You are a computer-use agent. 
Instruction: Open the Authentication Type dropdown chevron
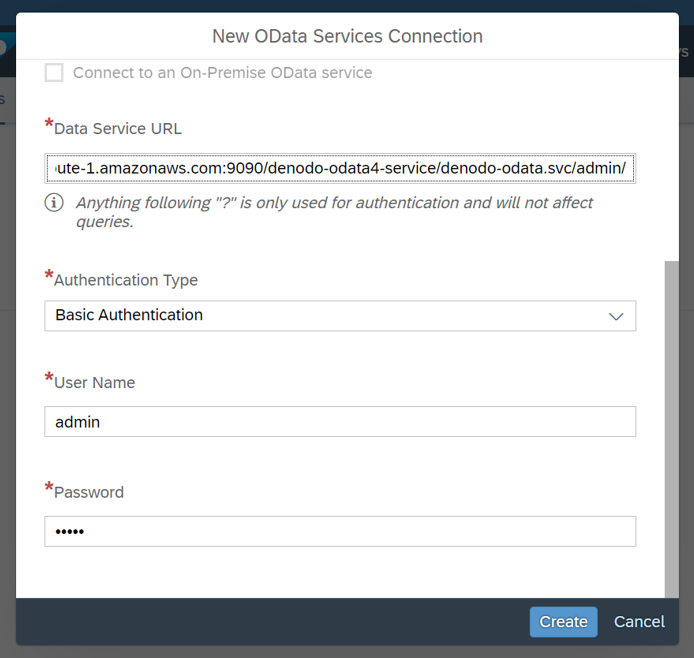tap(616, 316)
